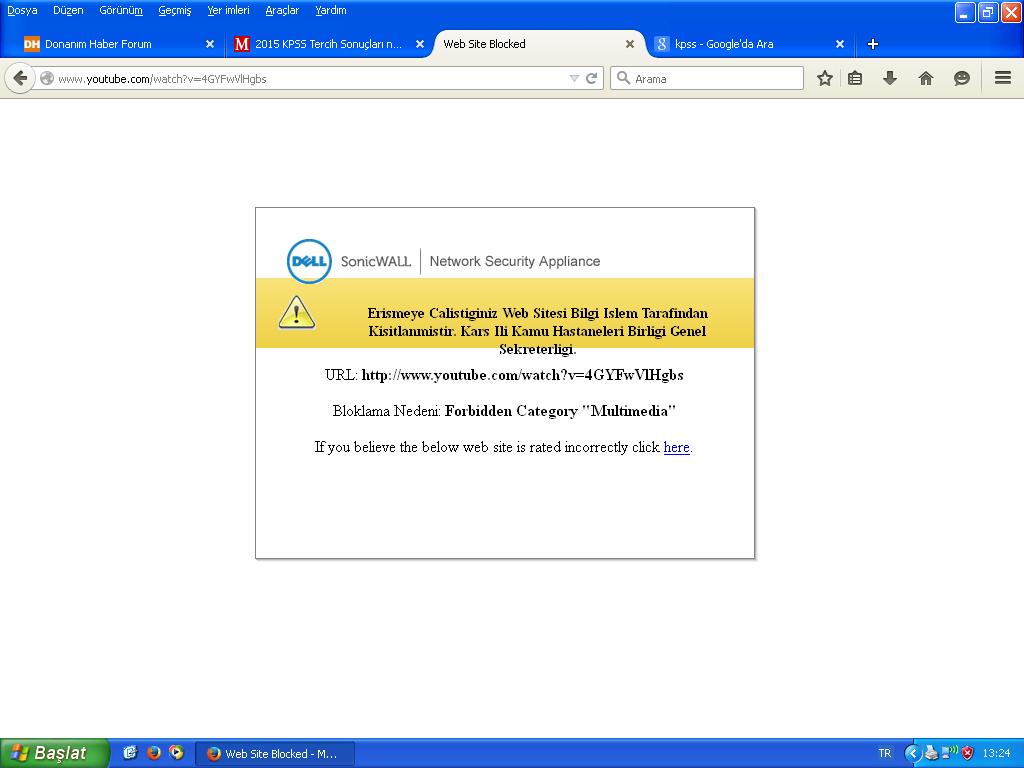Screen dimensions: 1024x768
Task: Minimize the Firefox window
Action: (965, 12)
